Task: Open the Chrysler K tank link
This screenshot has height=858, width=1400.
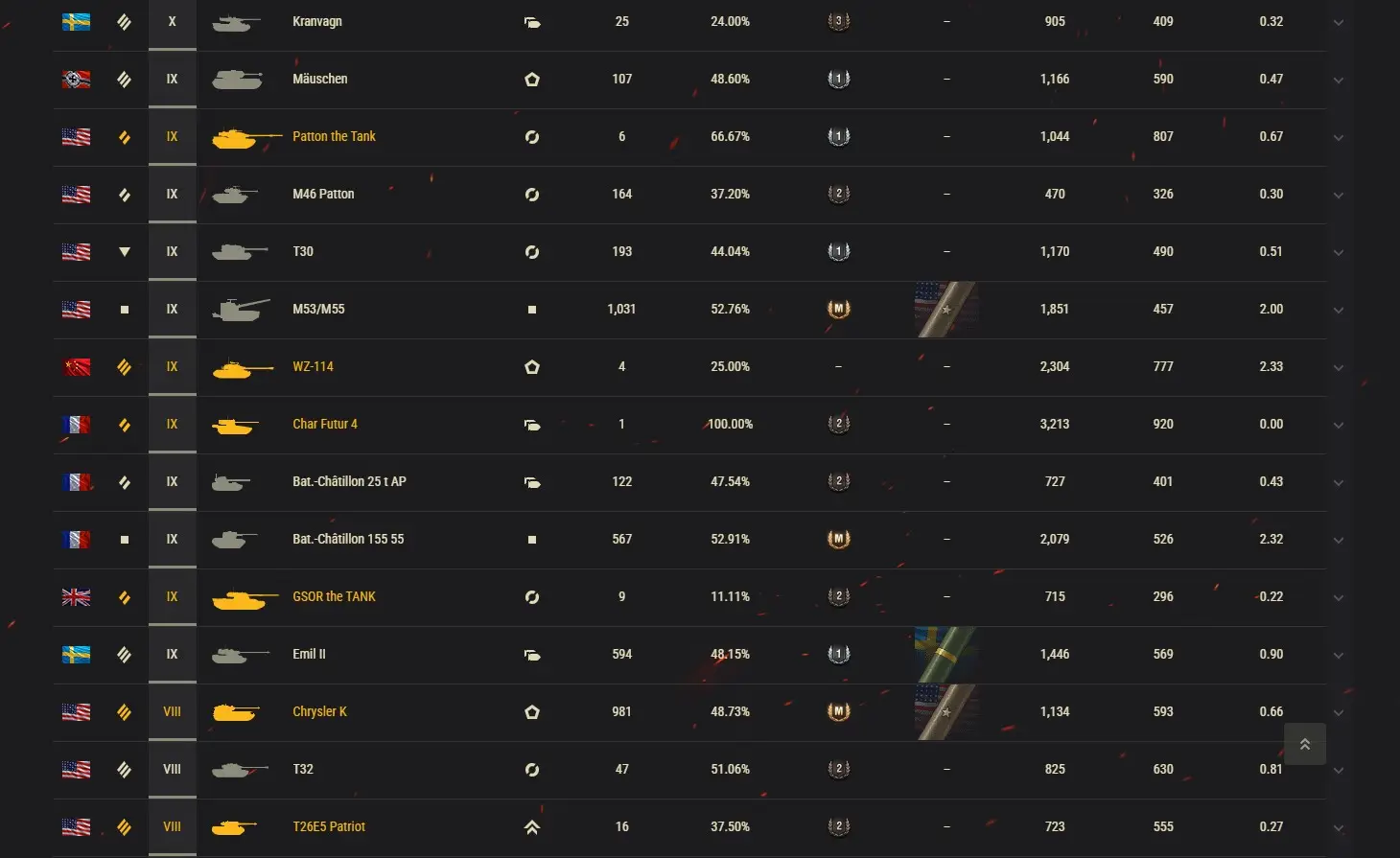Action: [319, 711]
